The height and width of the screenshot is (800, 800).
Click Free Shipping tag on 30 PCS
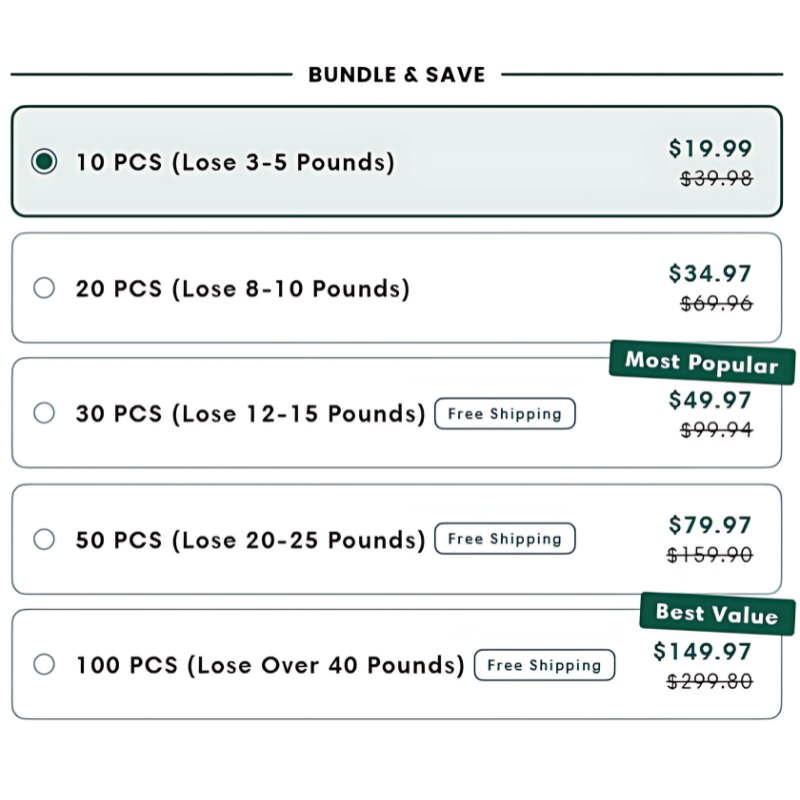point(505,413)
